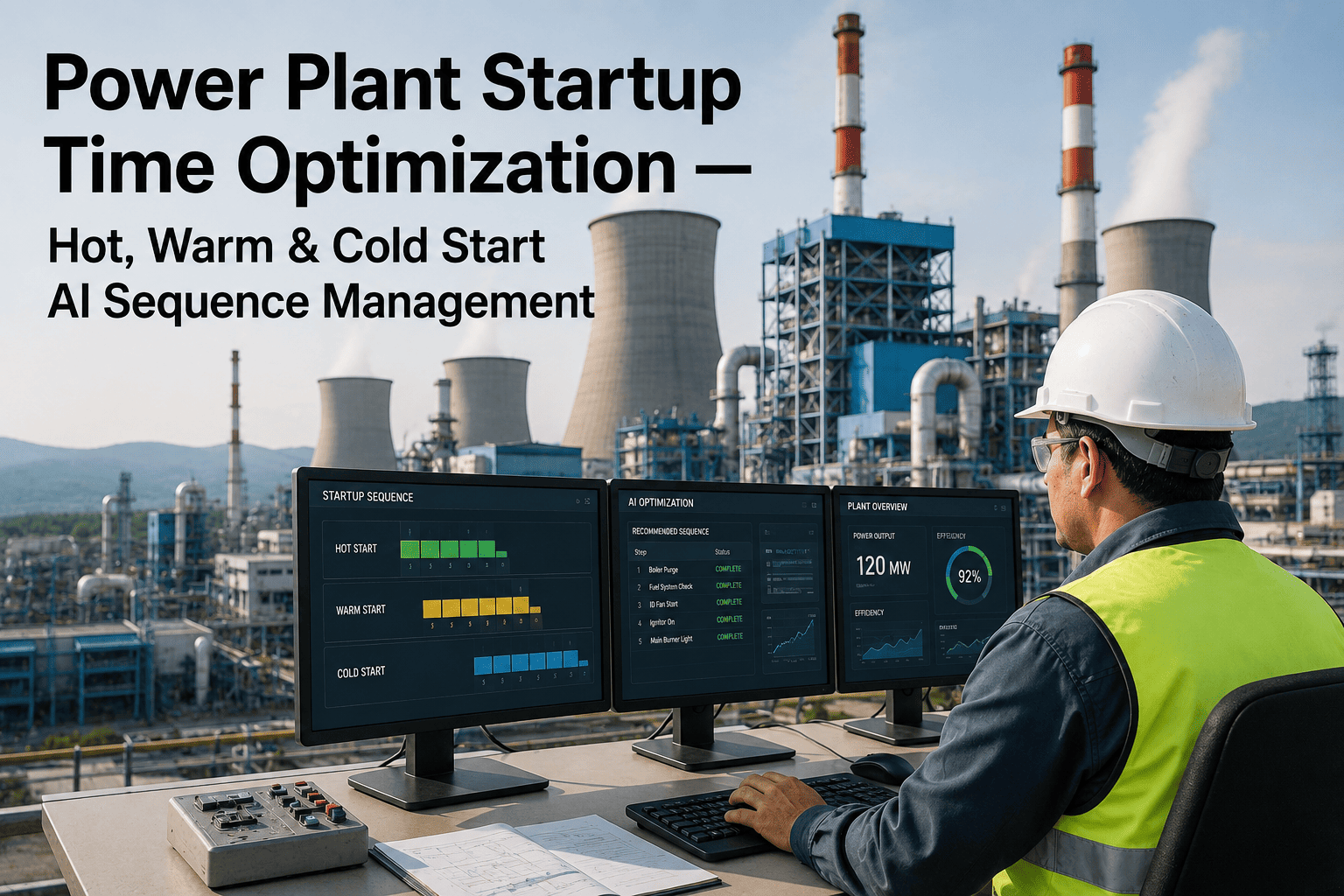Click COMPLETE status for Main Burner Light
The height and width of the screenshot is (896, 1344).
pyautogui.click(x=731, y=636)
